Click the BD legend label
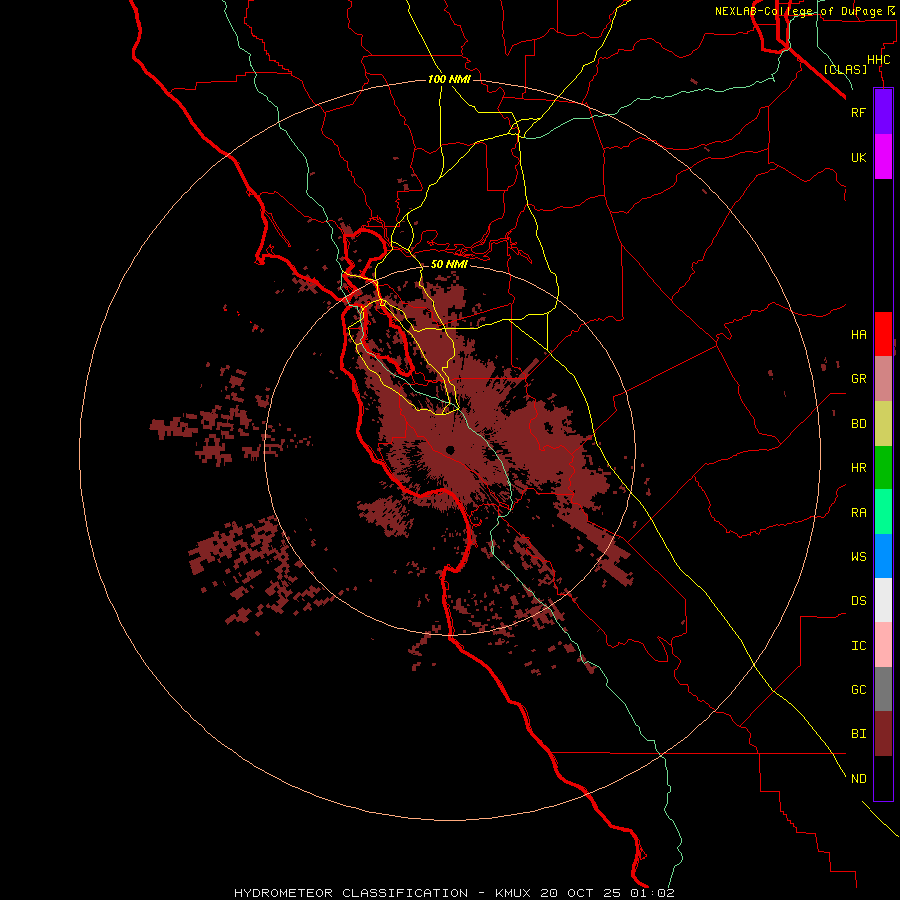Viewport: 900px width, 900px height. click(x=858, y=424)
